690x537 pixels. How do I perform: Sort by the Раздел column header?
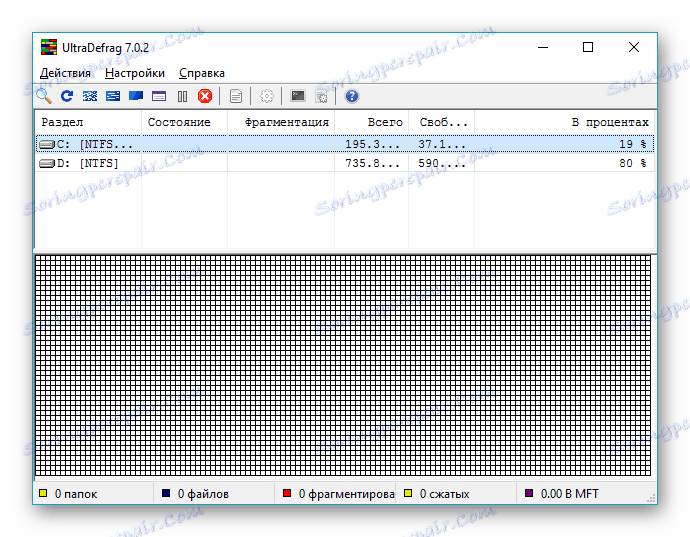88,122
